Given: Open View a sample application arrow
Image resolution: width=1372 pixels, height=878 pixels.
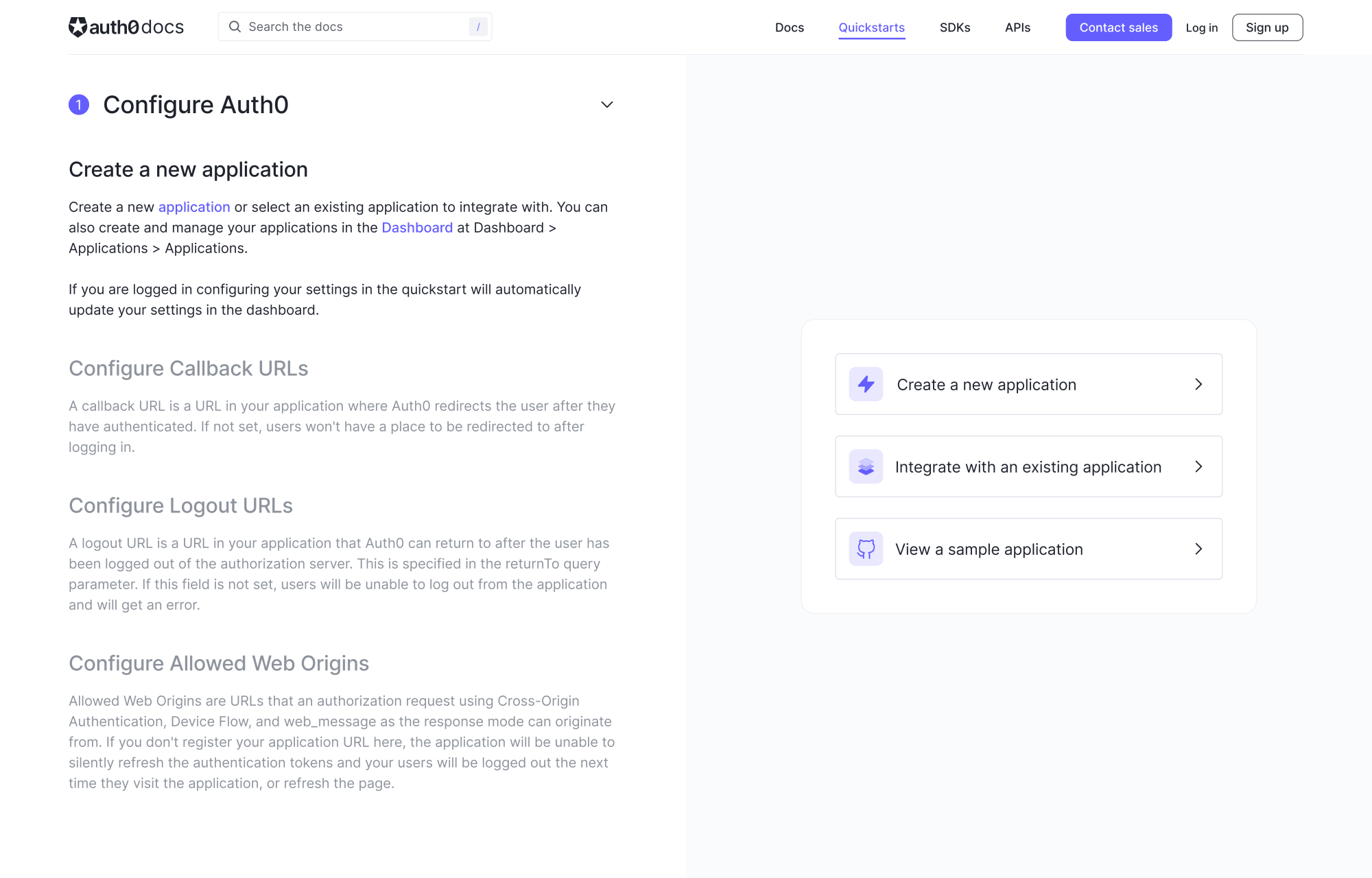Looking at the screenshot, I should [1198, 549].
